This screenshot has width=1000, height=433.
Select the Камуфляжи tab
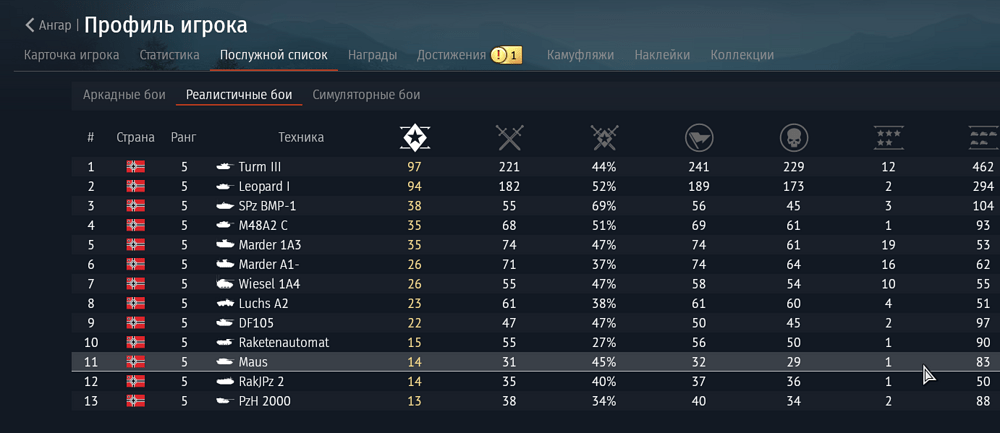(580, 55)
